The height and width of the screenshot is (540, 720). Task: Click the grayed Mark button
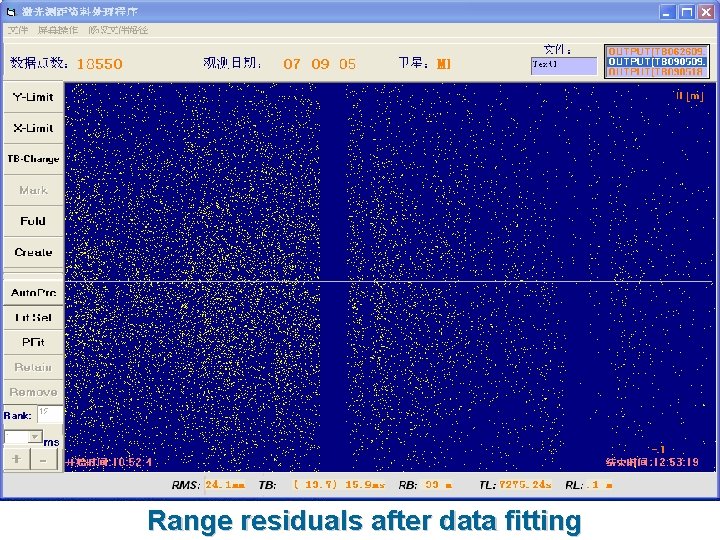pyautogui.click(x=33, y=190)
